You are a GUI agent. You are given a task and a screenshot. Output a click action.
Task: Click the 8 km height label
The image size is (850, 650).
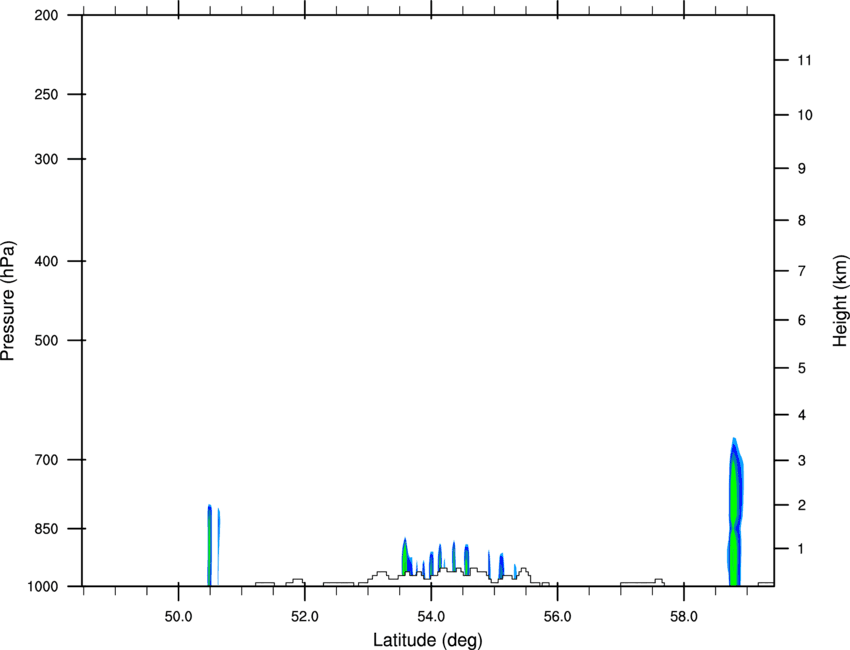click(x=802, y=220)
